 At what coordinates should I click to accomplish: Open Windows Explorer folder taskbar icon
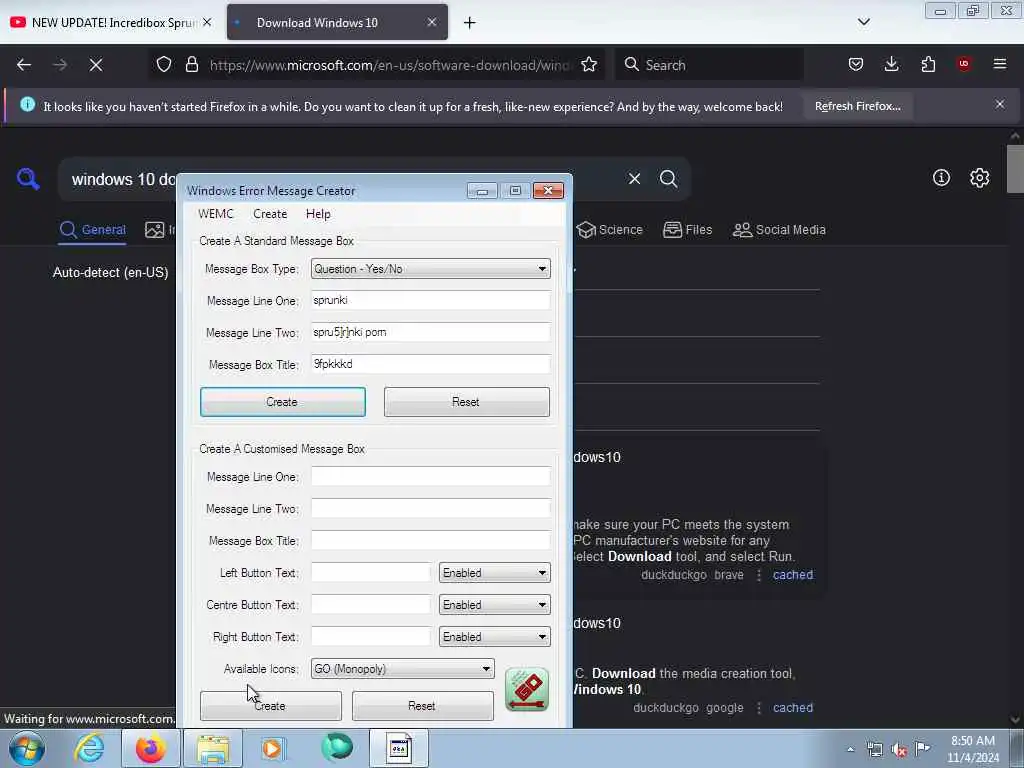[213, 748]
